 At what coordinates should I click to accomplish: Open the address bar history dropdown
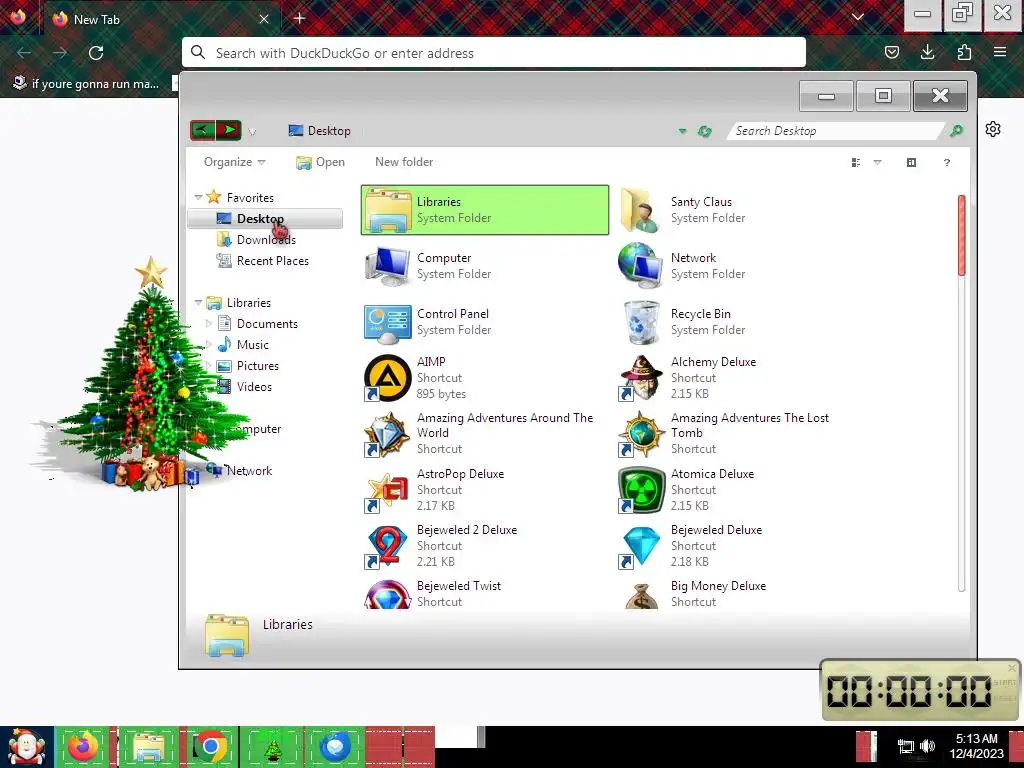pyautogui.click(x=682, y=131)
